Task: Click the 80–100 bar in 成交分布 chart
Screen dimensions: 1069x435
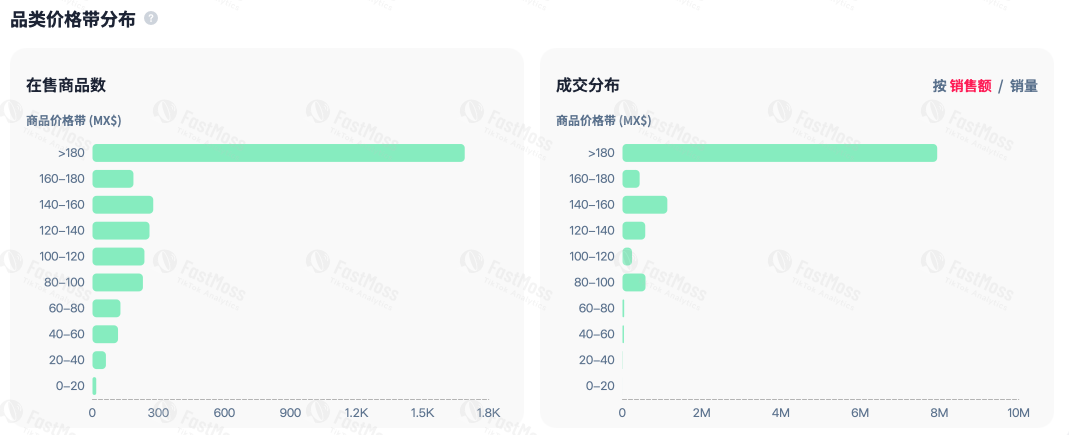Action: click(634, 283)
